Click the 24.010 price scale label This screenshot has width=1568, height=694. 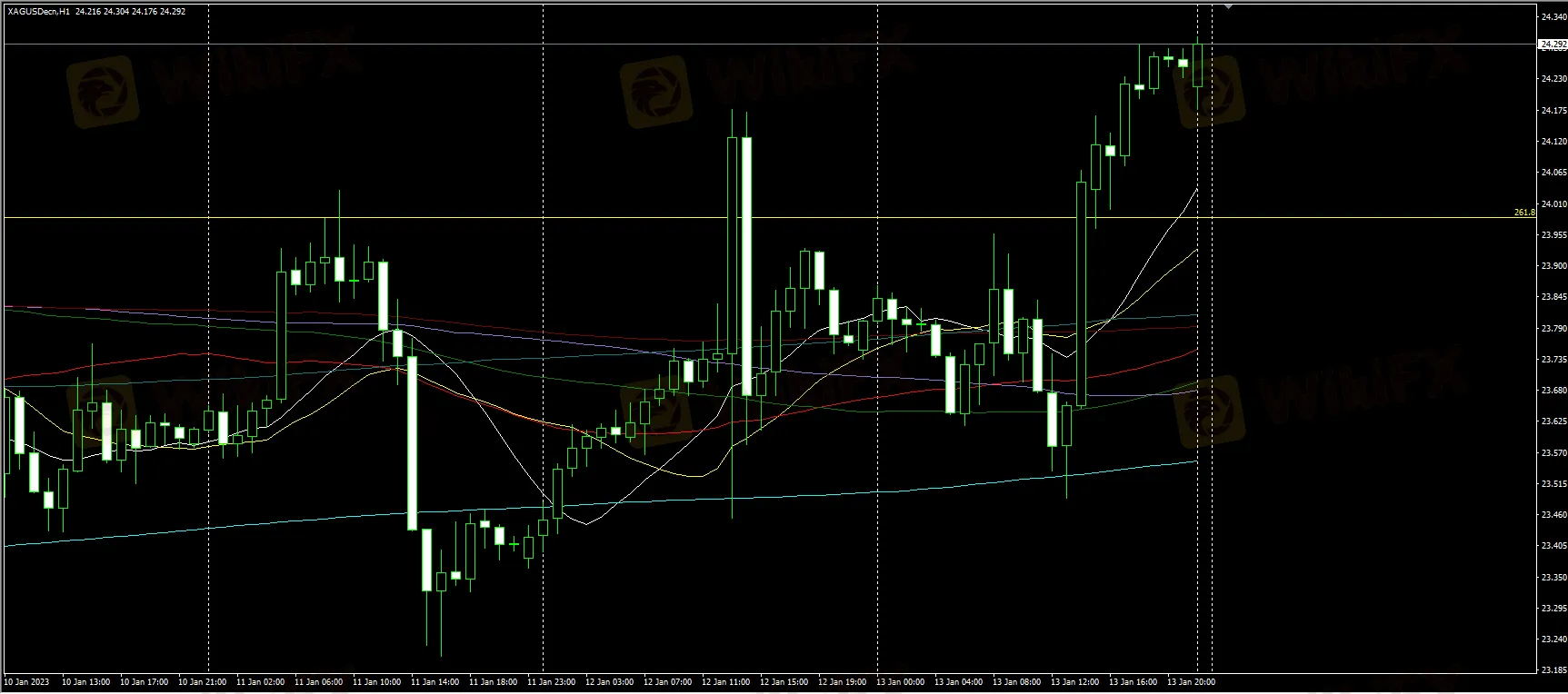click(x=1553, y=204)
